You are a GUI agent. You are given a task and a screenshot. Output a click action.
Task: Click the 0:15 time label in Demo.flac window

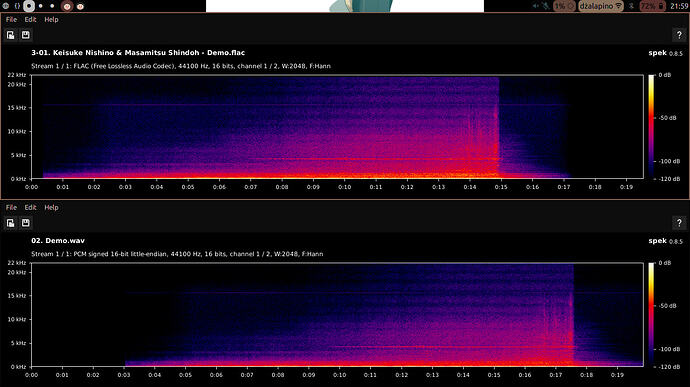[501, 187]
